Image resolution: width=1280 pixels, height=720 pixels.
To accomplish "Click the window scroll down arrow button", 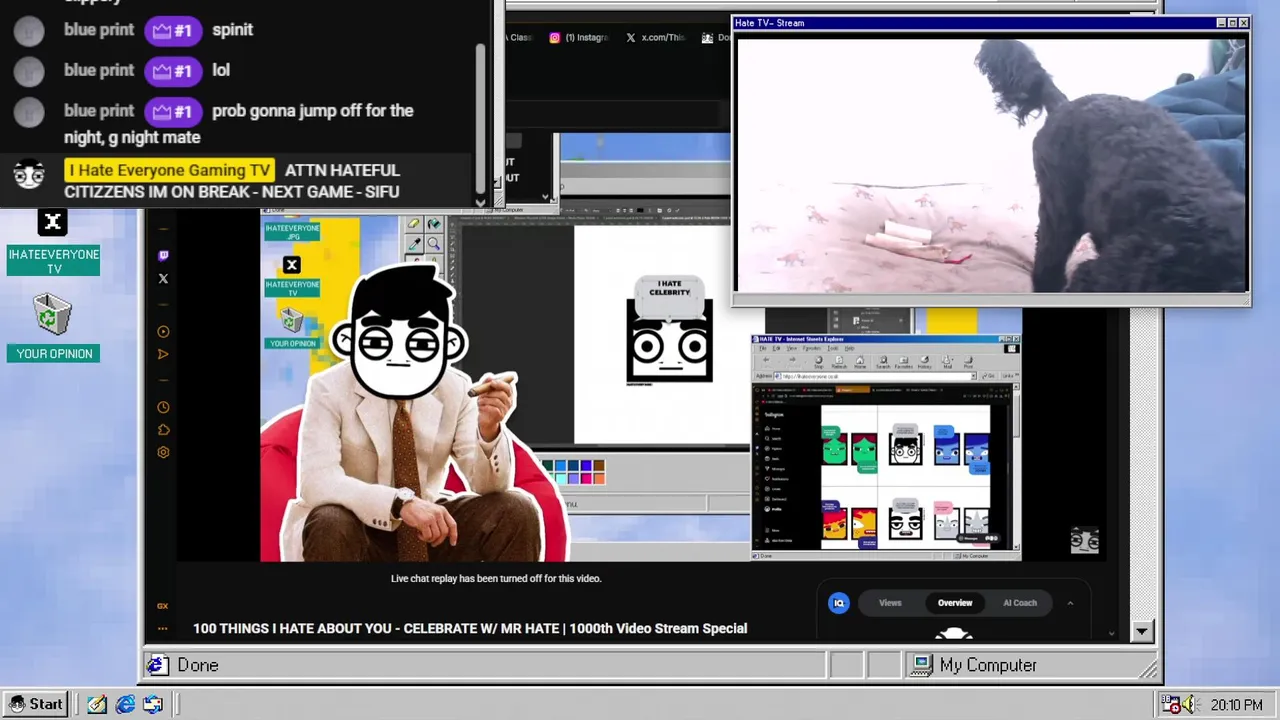I will (1141, 631).
